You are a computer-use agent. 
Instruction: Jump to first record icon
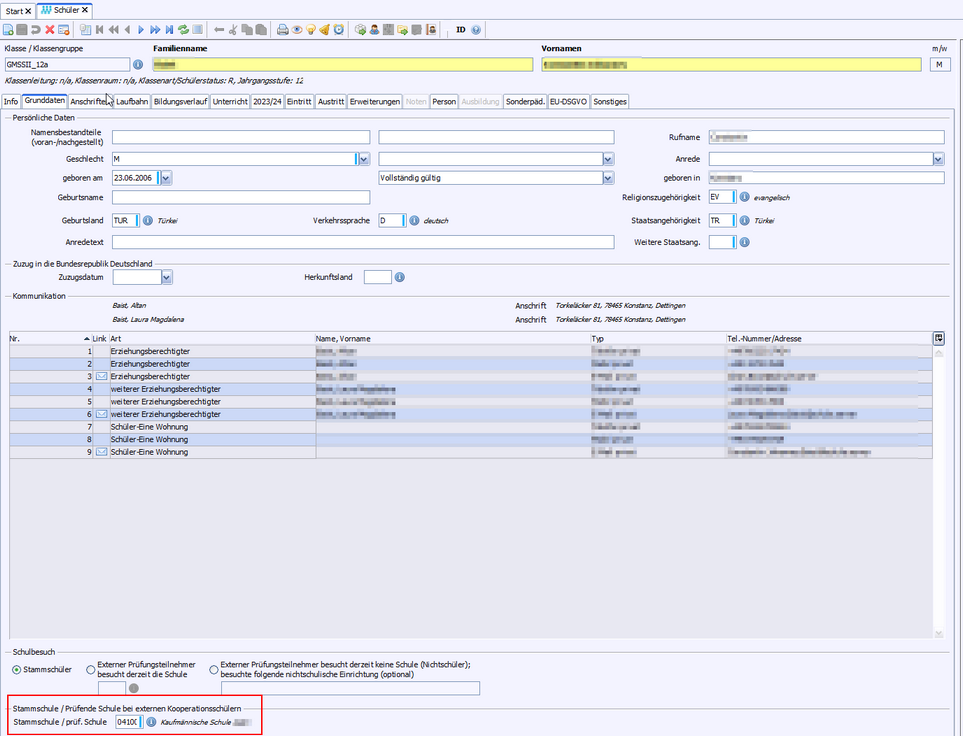99,29
